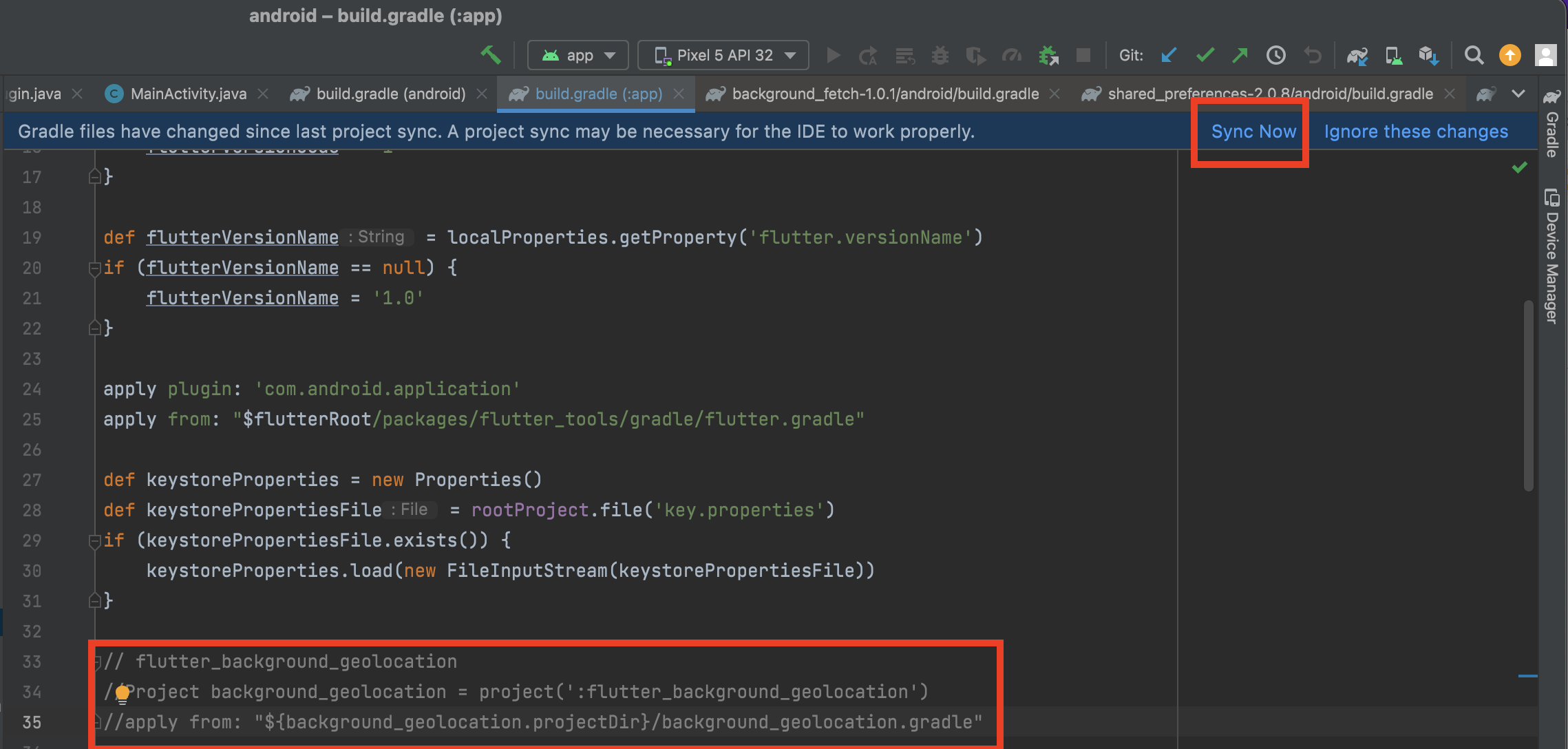1568x749 pixels.
Task: Open the Pixel 5 API 32 device dropdown
Action: click(723, 55)
